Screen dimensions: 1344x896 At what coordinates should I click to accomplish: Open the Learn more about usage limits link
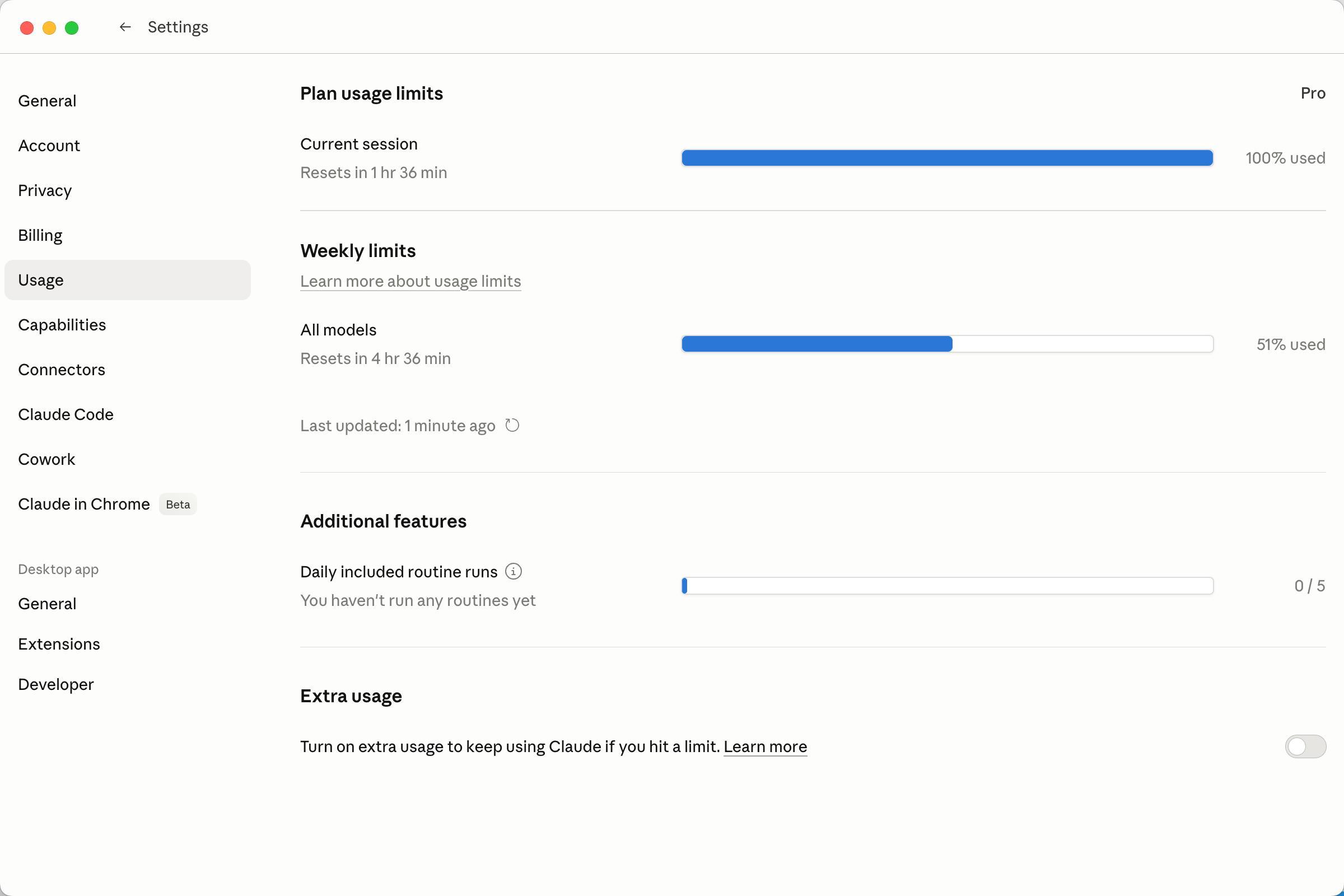click(x=410, y=281)
